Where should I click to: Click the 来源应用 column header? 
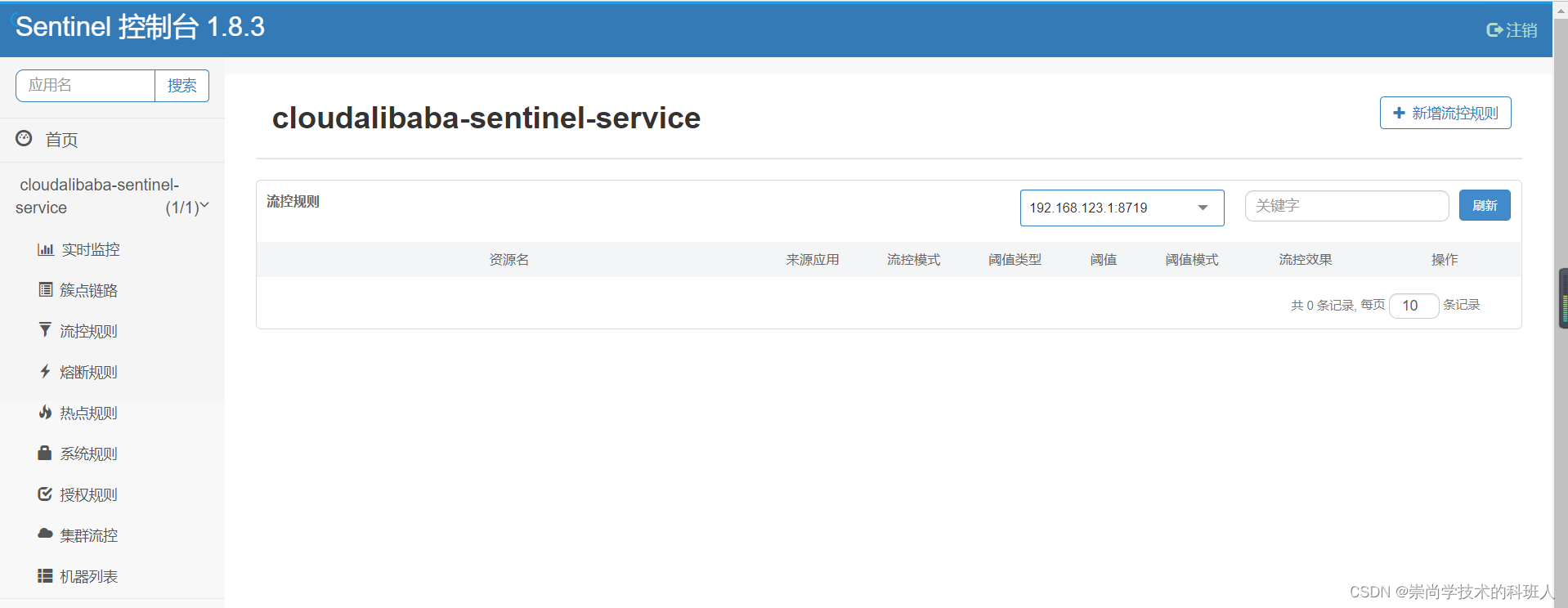813,259
